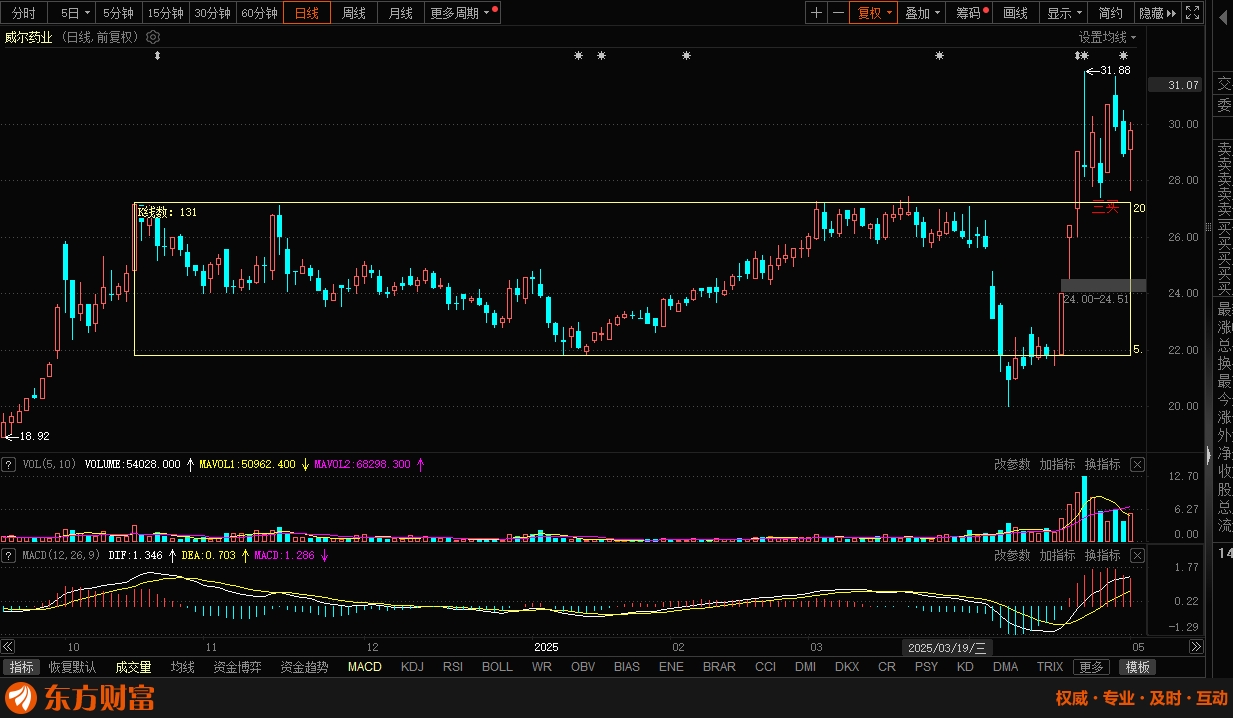Enter fullscreen chart mode
This screenshot has width=1233, height=718.
[1191, 13]
